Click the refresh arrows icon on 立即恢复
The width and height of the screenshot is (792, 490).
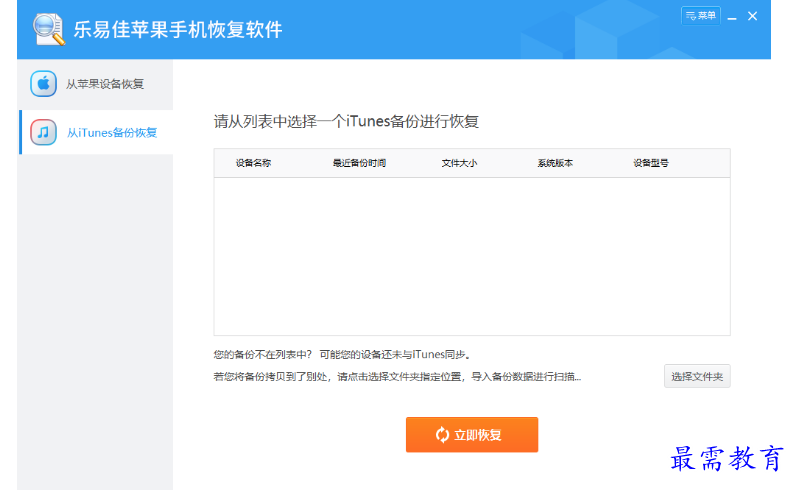[x=442, y=435]
